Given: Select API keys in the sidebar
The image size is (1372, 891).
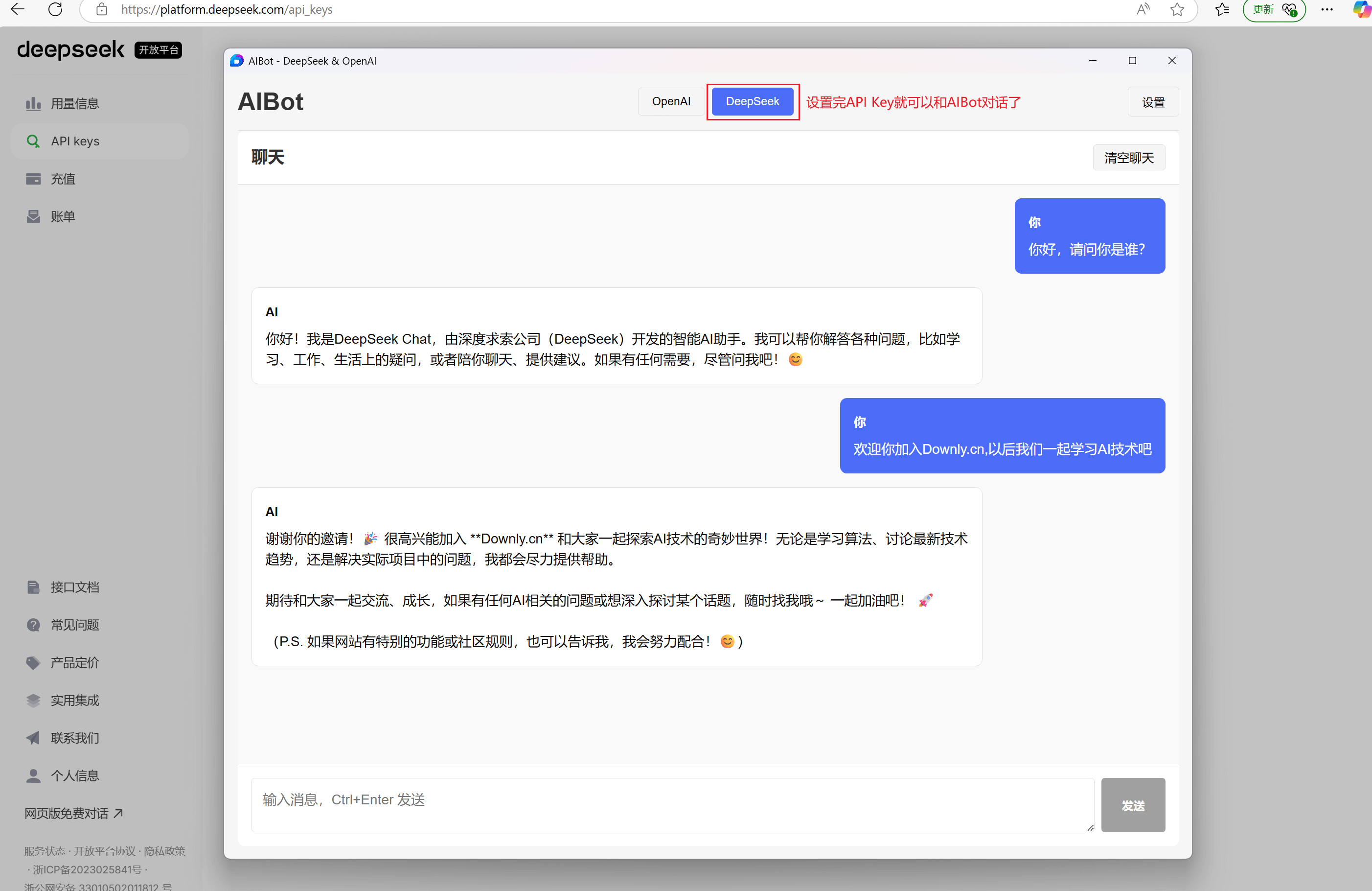Looking at the screenshot, I should coord(100,141).
